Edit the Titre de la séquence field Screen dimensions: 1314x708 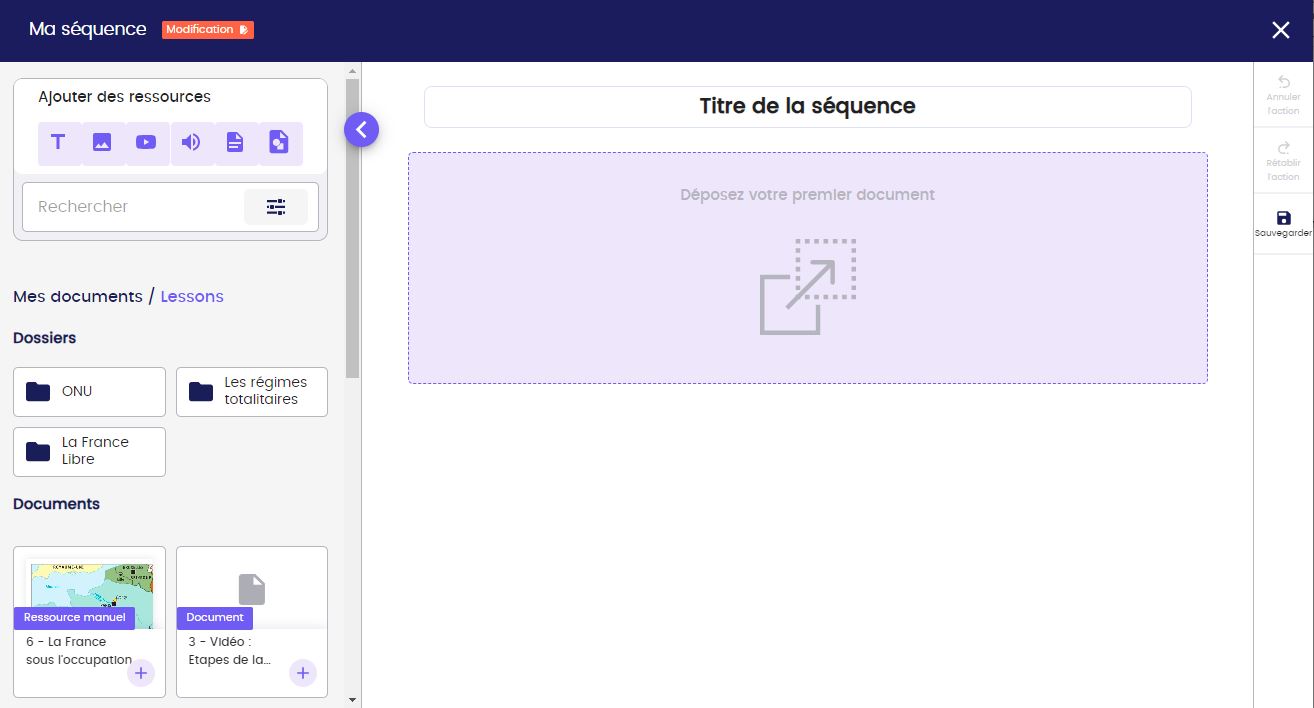click(x=807, y=106)
